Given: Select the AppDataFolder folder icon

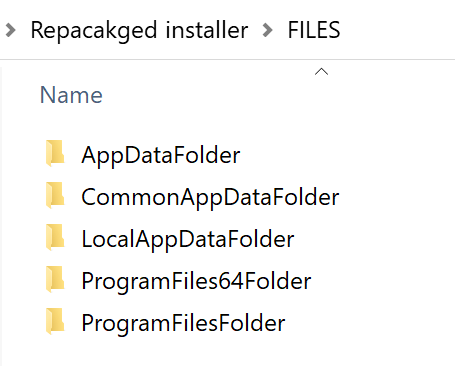Looking at the screenshot, I should [x=55, y=153].
